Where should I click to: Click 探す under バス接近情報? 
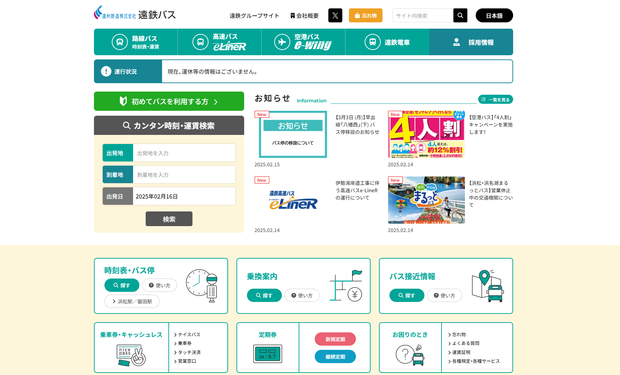click(406, 295)
